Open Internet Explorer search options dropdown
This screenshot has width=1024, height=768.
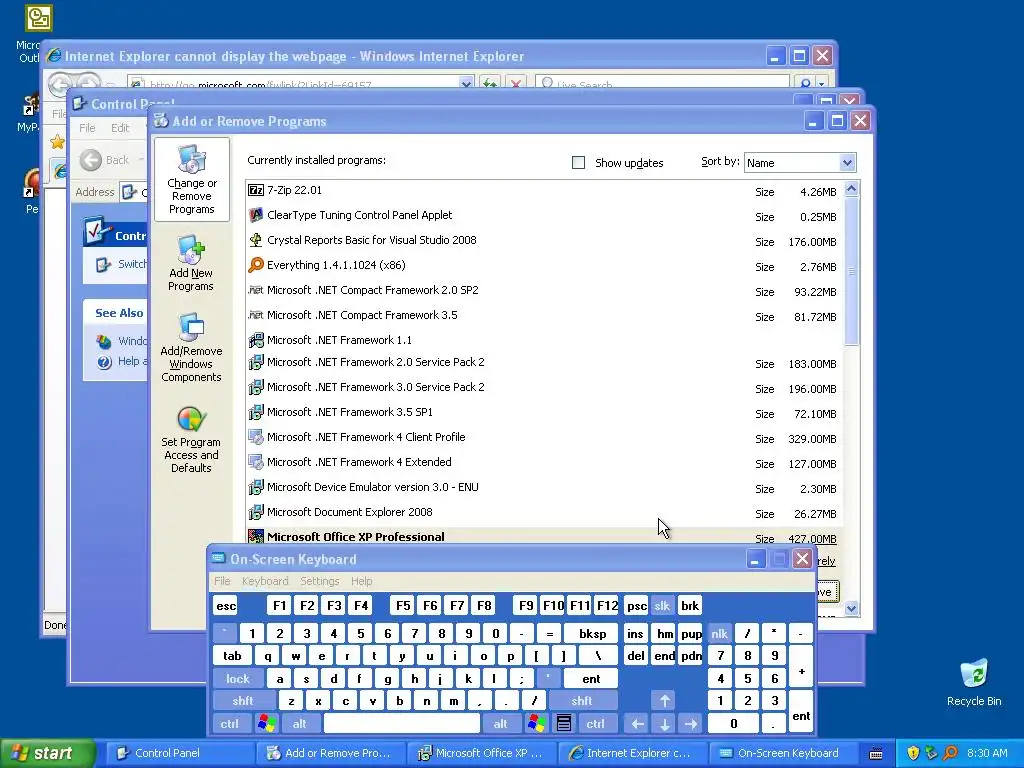pos(822,84)
